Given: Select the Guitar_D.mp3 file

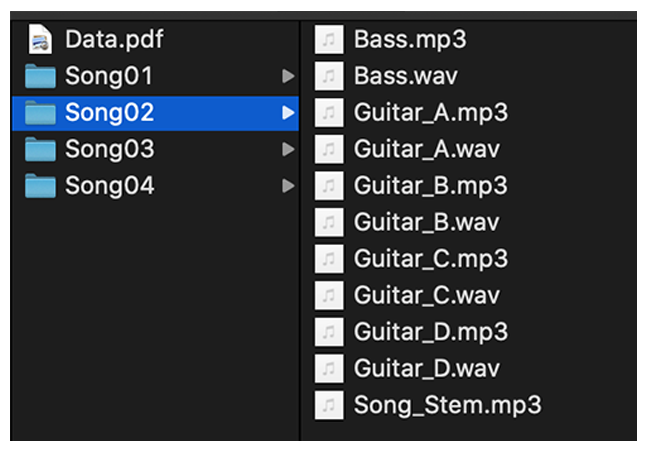Looking at the screenshot, I should tap(431, 332).
